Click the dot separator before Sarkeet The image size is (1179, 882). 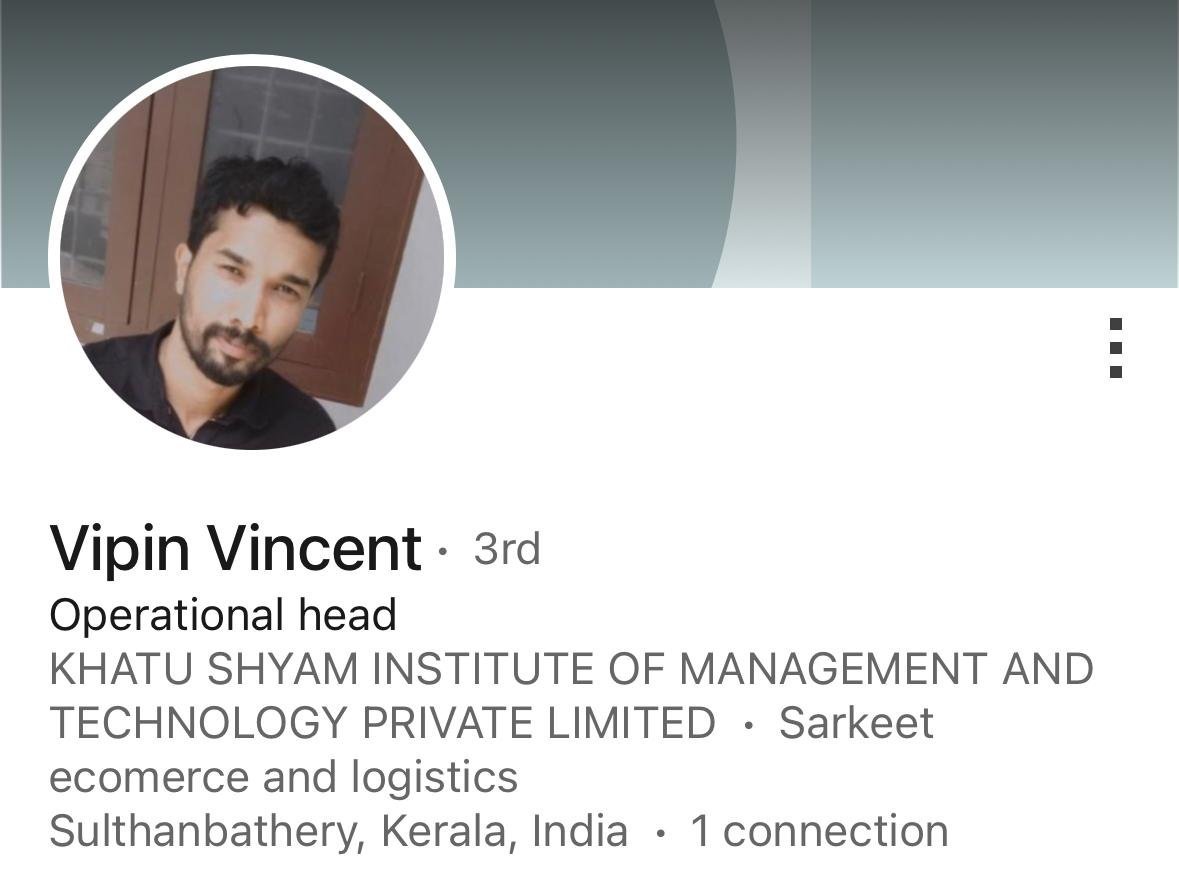[747, 726]
